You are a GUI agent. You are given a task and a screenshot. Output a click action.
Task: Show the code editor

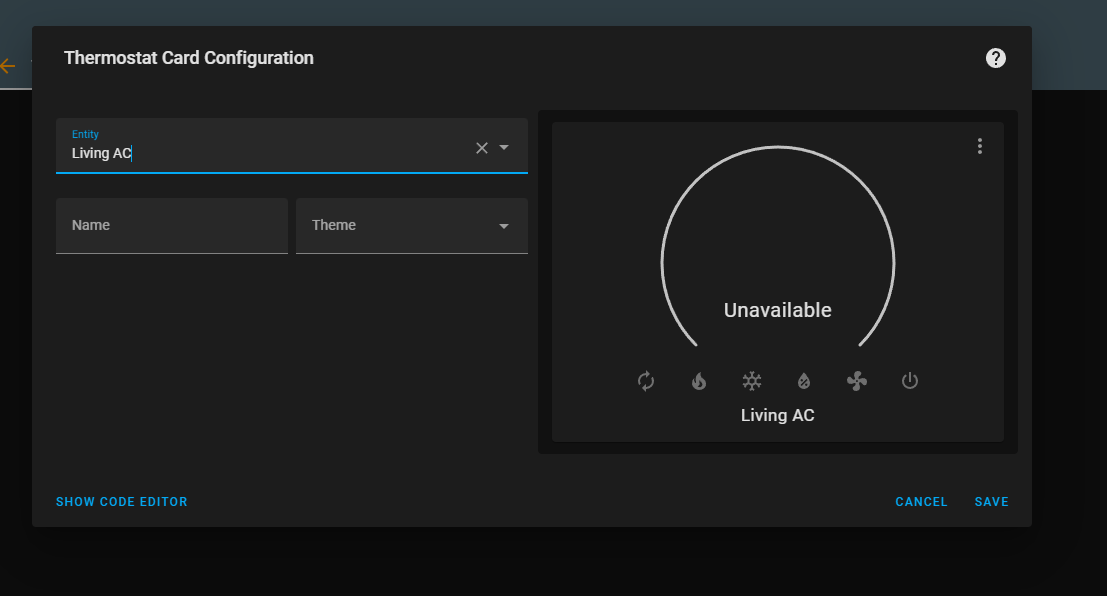[x=121, y=501]
